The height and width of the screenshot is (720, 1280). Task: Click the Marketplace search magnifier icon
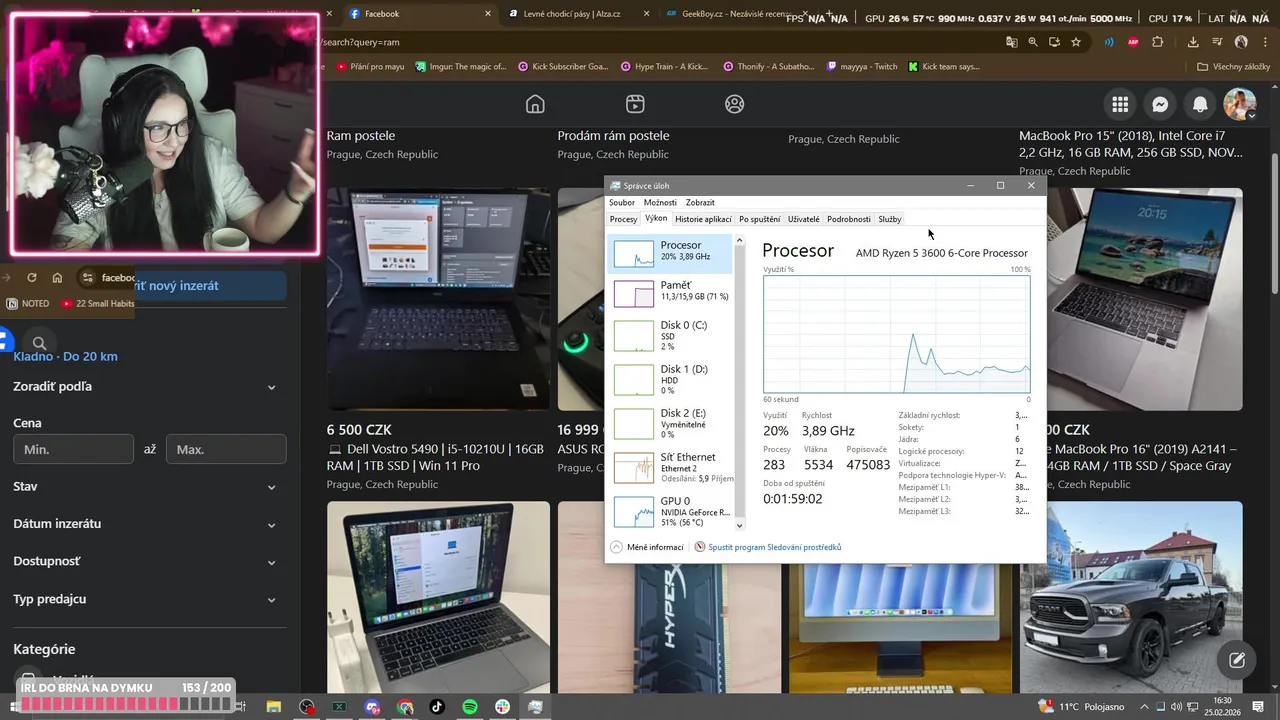(x=39, y=343)
